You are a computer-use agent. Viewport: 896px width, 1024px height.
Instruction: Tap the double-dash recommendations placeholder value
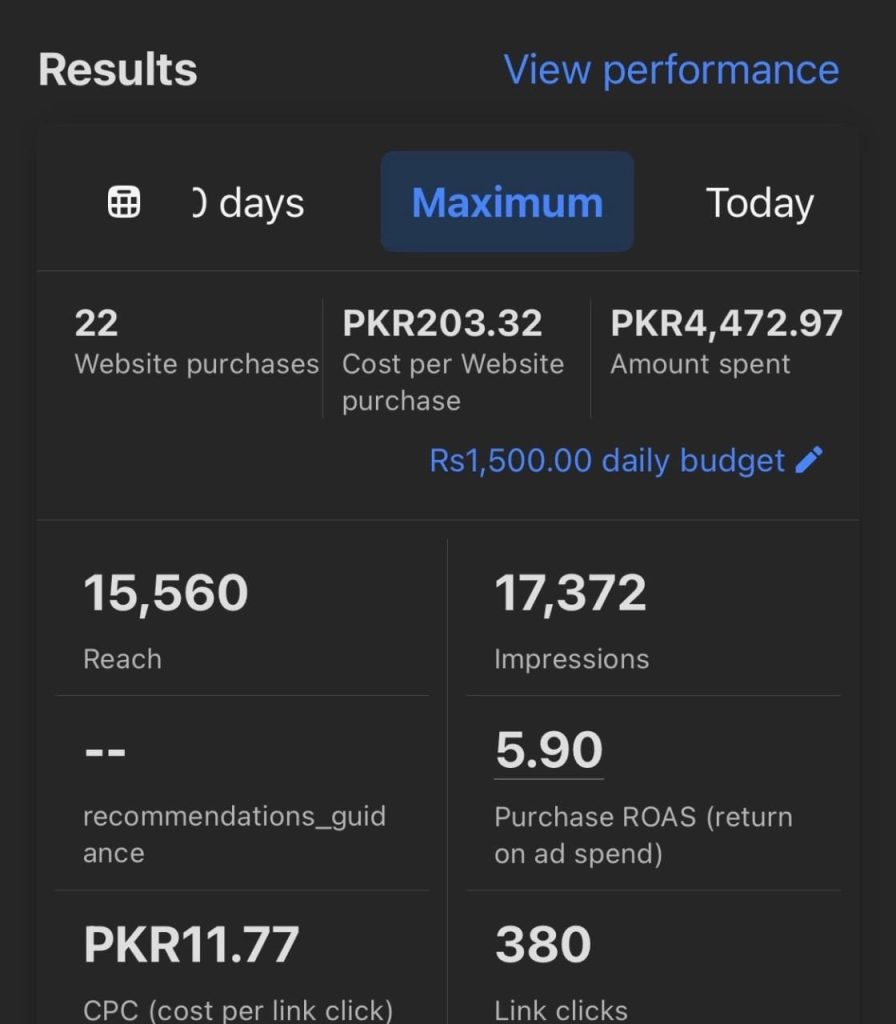point(105,751)
